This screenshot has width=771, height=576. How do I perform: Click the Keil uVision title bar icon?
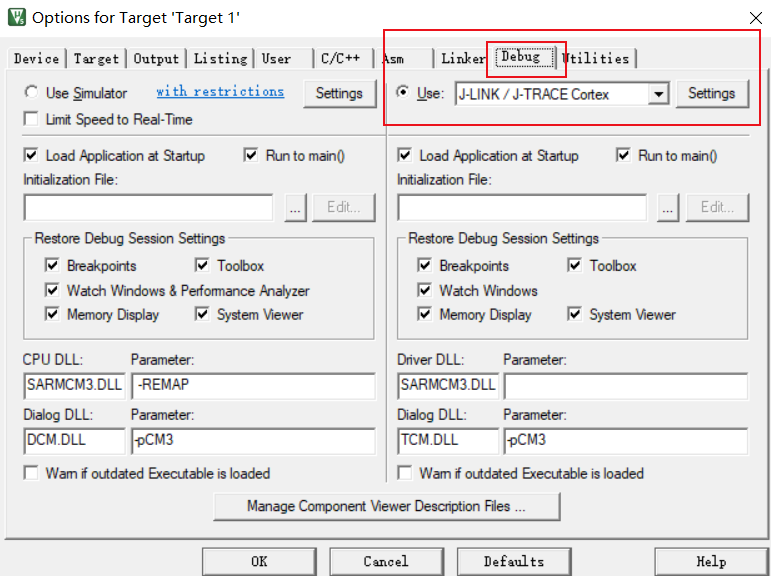(17, 17)
